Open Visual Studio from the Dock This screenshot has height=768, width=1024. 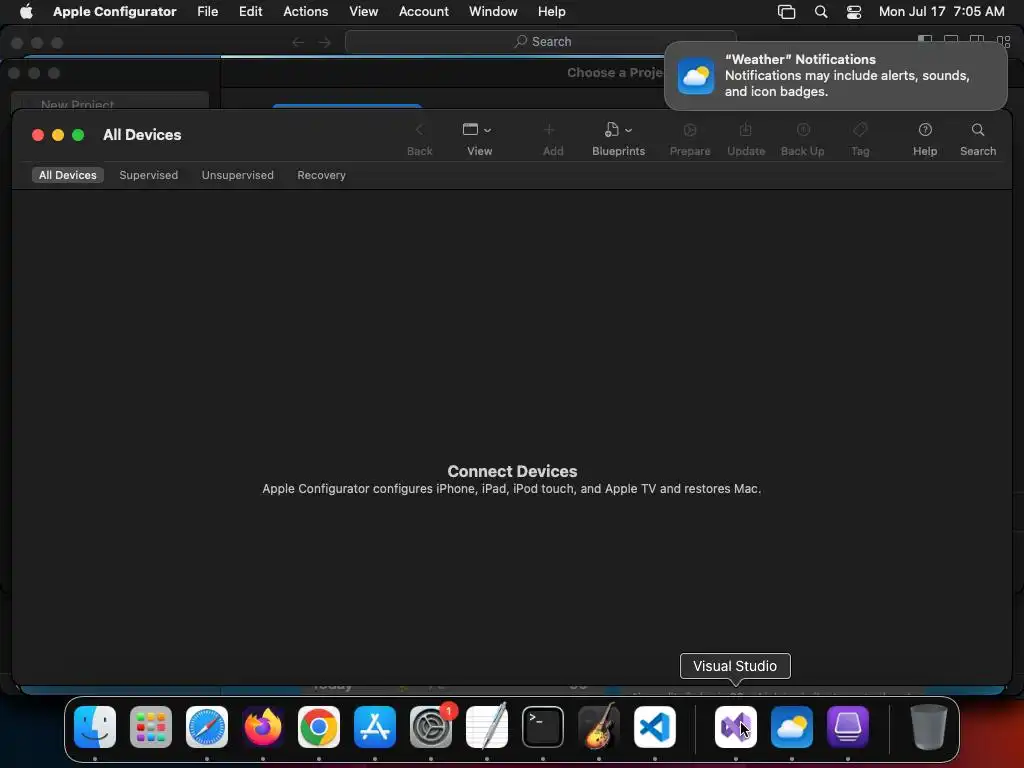(736, 727)
